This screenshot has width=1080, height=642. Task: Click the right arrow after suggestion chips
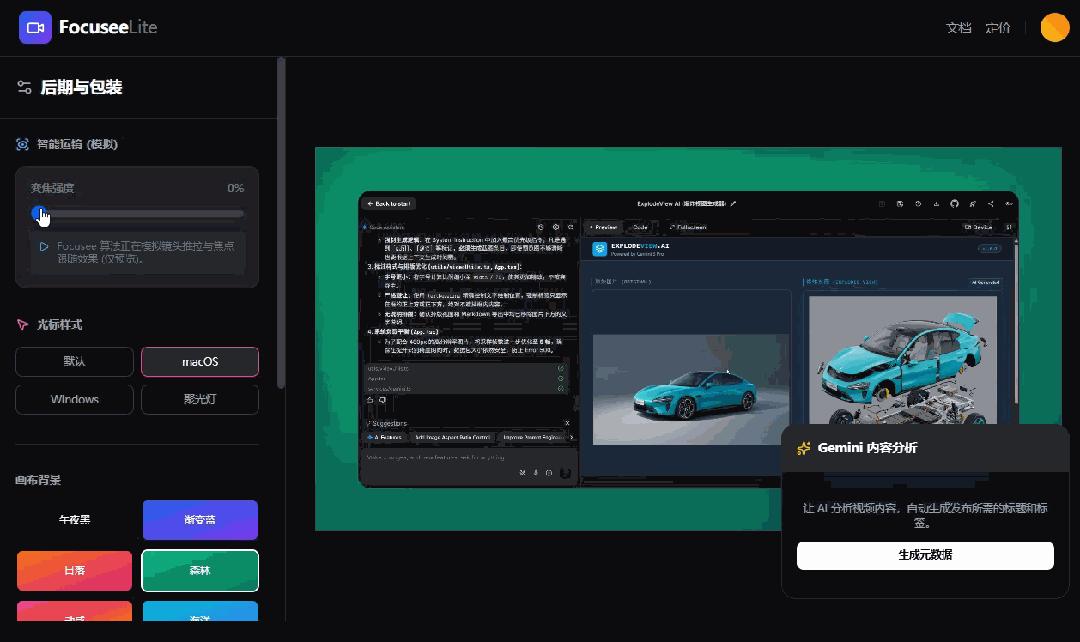click(571, 437)
